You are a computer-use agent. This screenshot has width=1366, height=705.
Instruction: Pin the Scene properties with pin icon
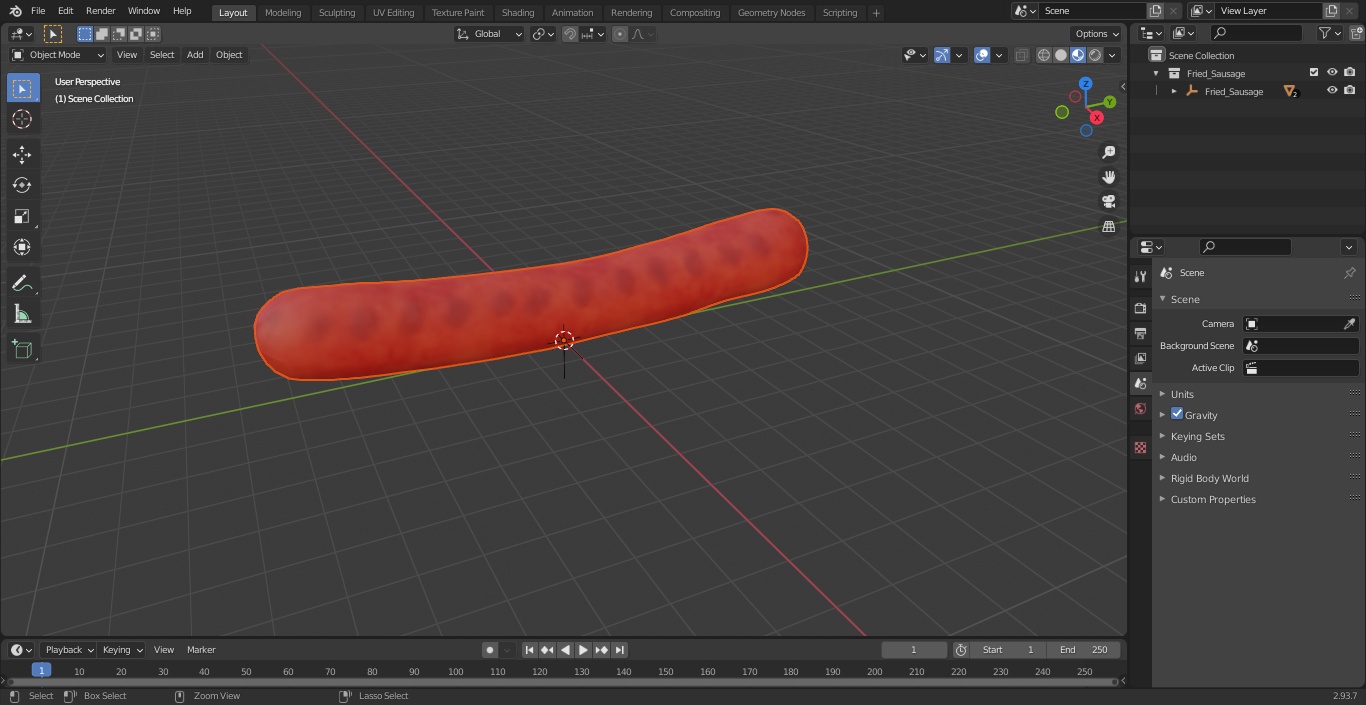(x=1349, y=273)
